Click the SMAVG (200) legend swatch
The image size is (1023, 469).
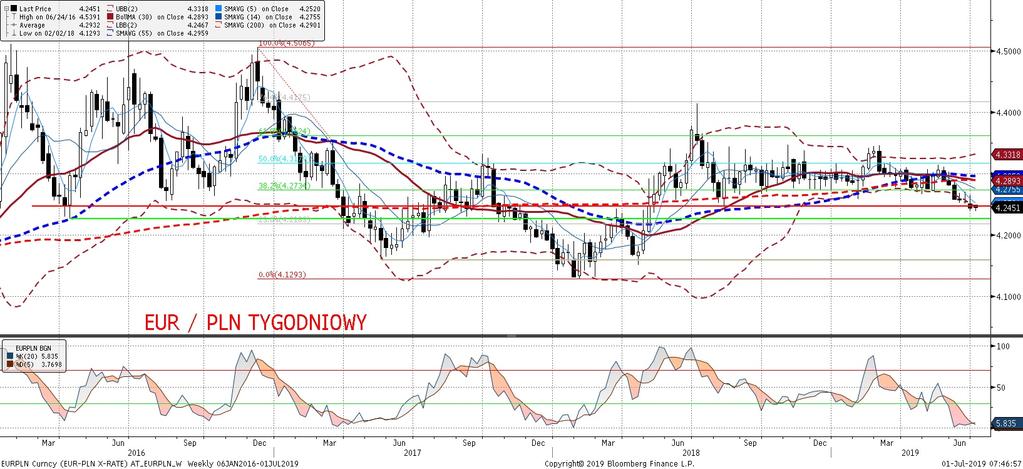(219, 25)
